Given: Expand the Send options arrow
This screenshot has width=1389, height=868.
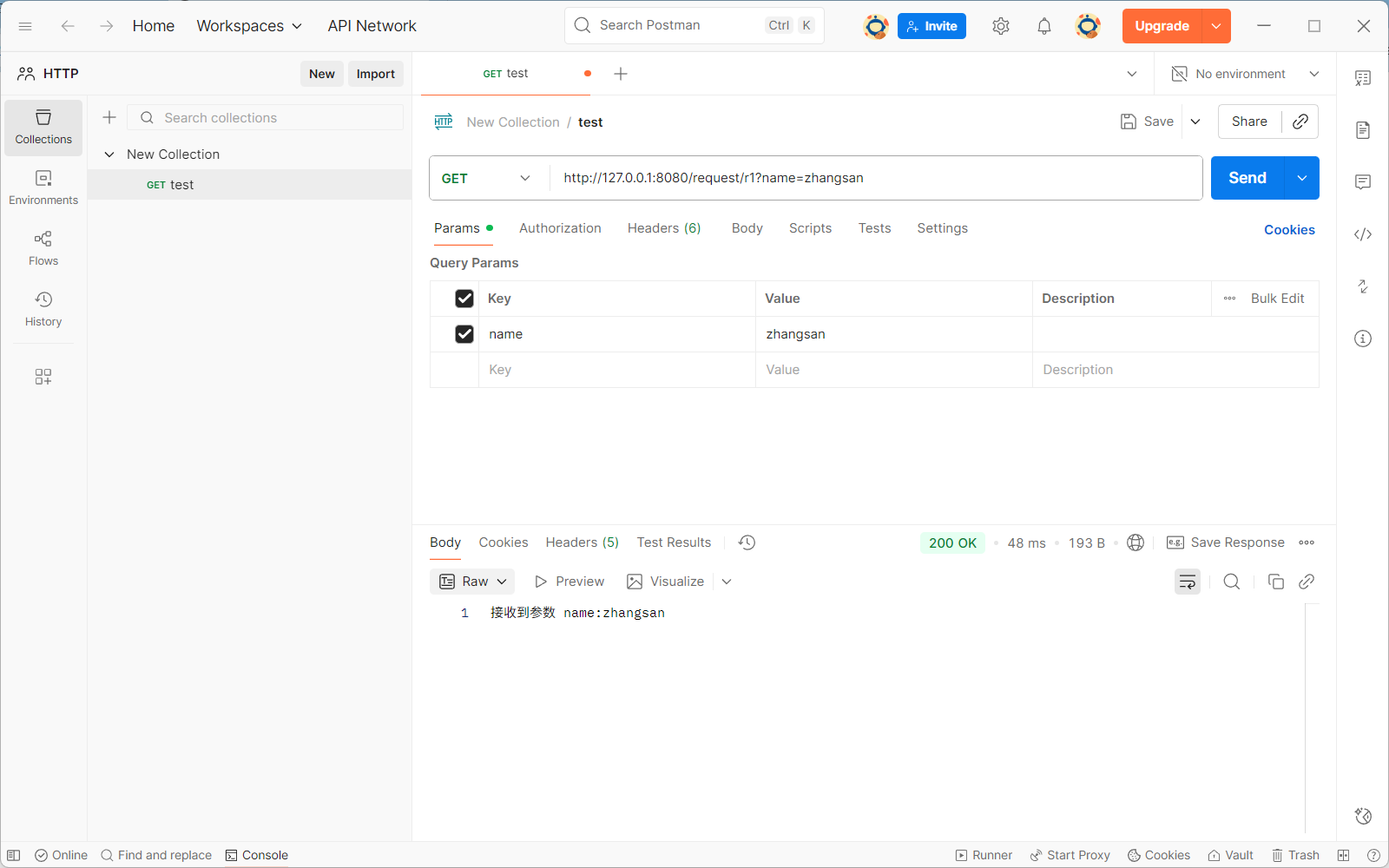Looking at the screenshot, I should point(1302,178).
